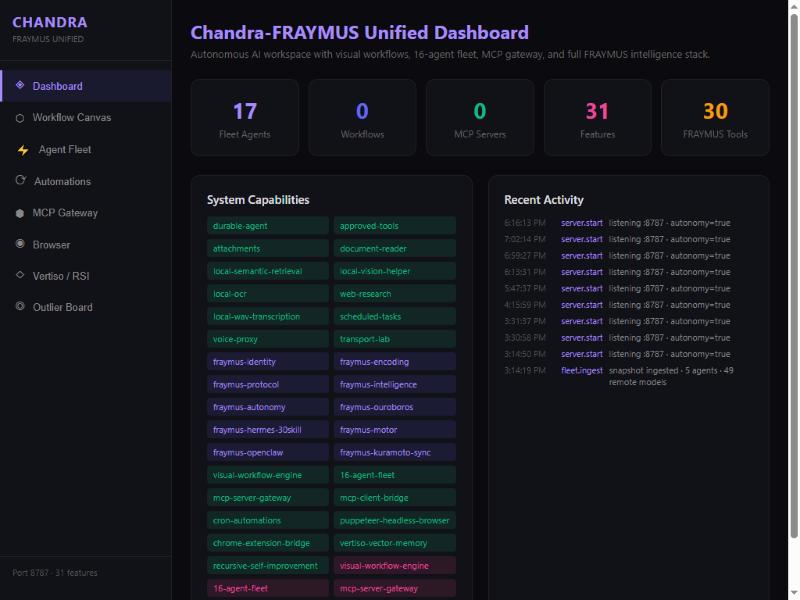Click the Vertiso / RSI diamond icon
Image resolution: width=800 pixels, height=600 pixels.
point(20,275)
